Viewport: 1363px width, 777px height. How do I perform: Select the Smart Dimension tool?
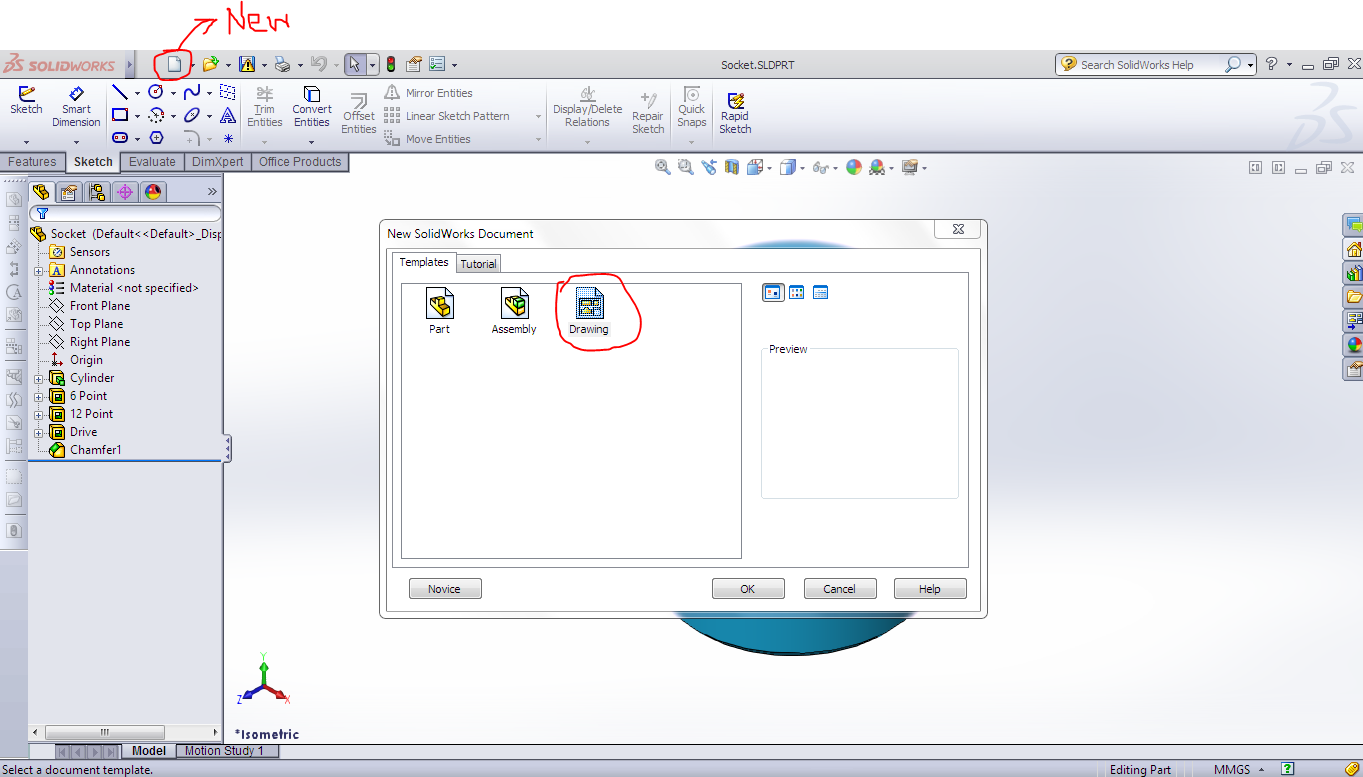(76, 105)
